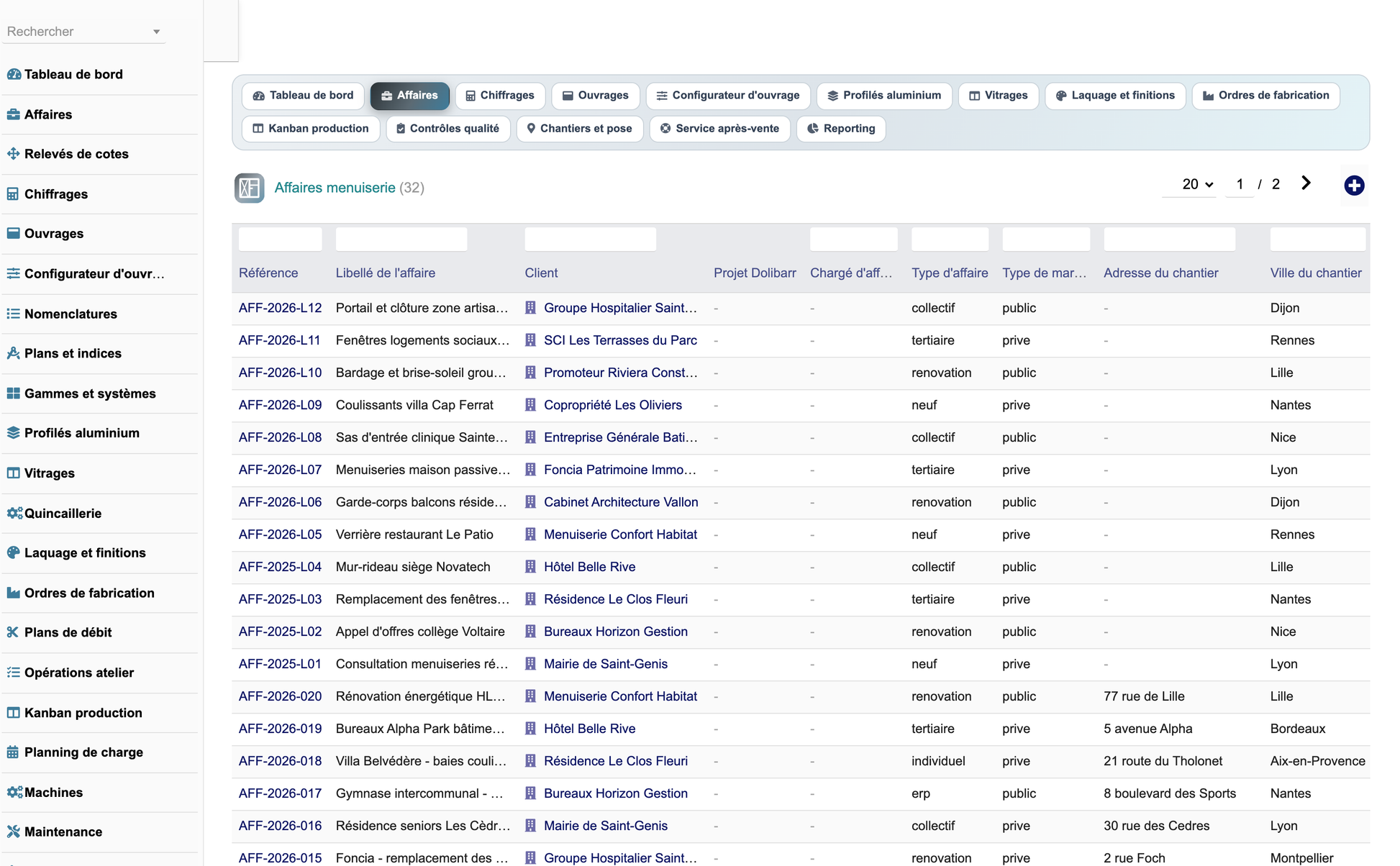This screenshot has height=866, width=1400.
Task: Click the 'individuel' type cell
Action: click(x=938, y=761)
